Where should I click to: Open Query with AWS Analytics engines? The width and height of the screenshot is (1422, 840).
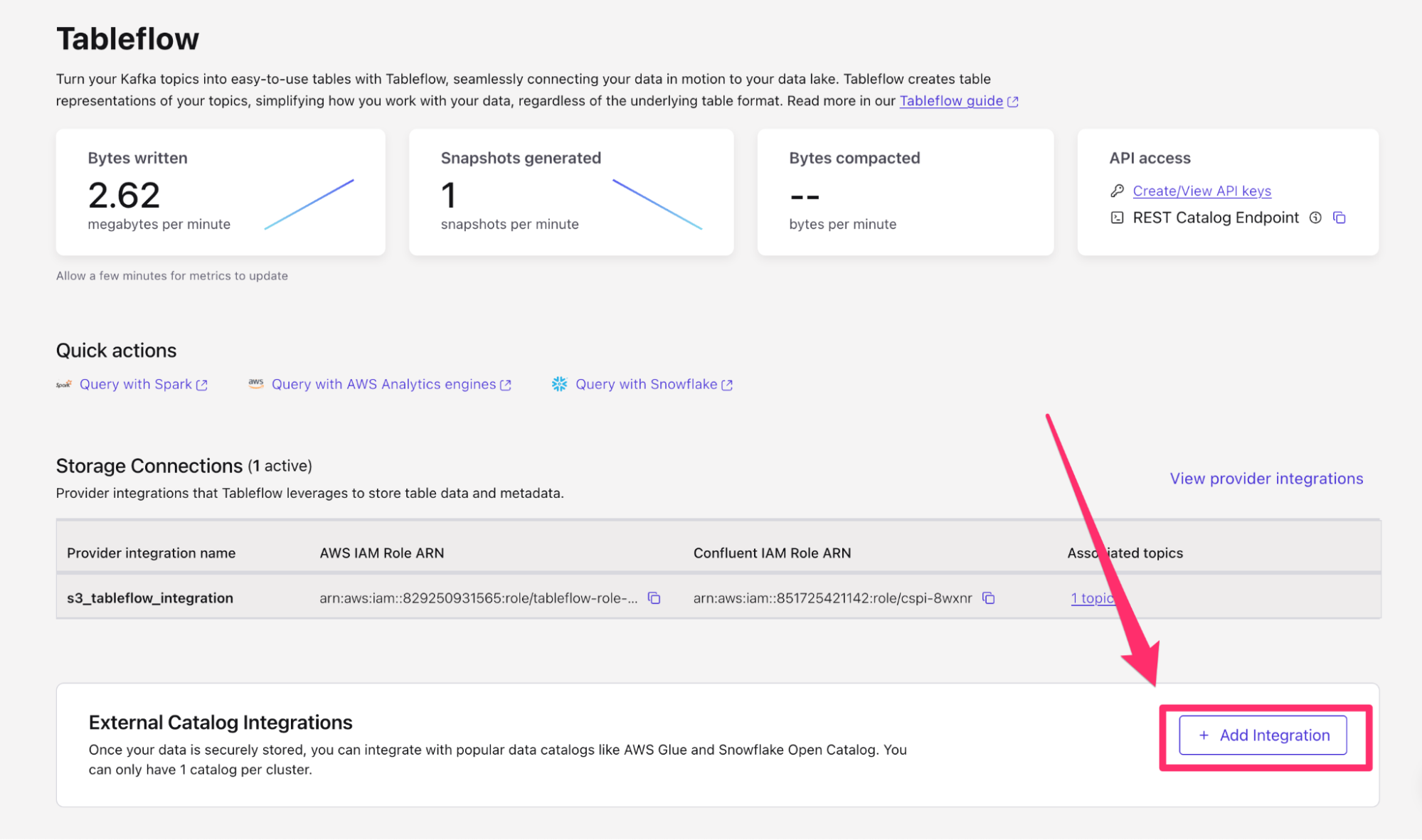click(383, 384)
